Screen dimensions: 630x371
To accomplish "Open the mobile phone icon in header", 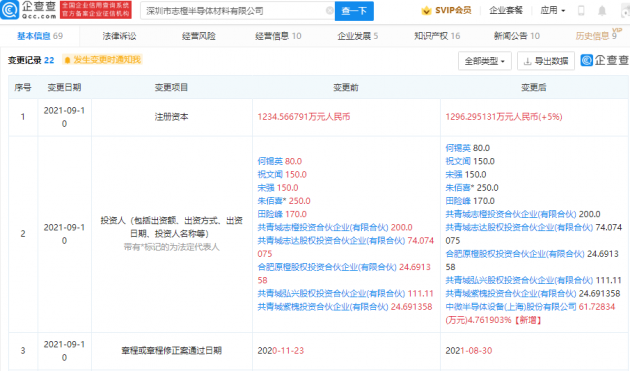I will [581, 11].
